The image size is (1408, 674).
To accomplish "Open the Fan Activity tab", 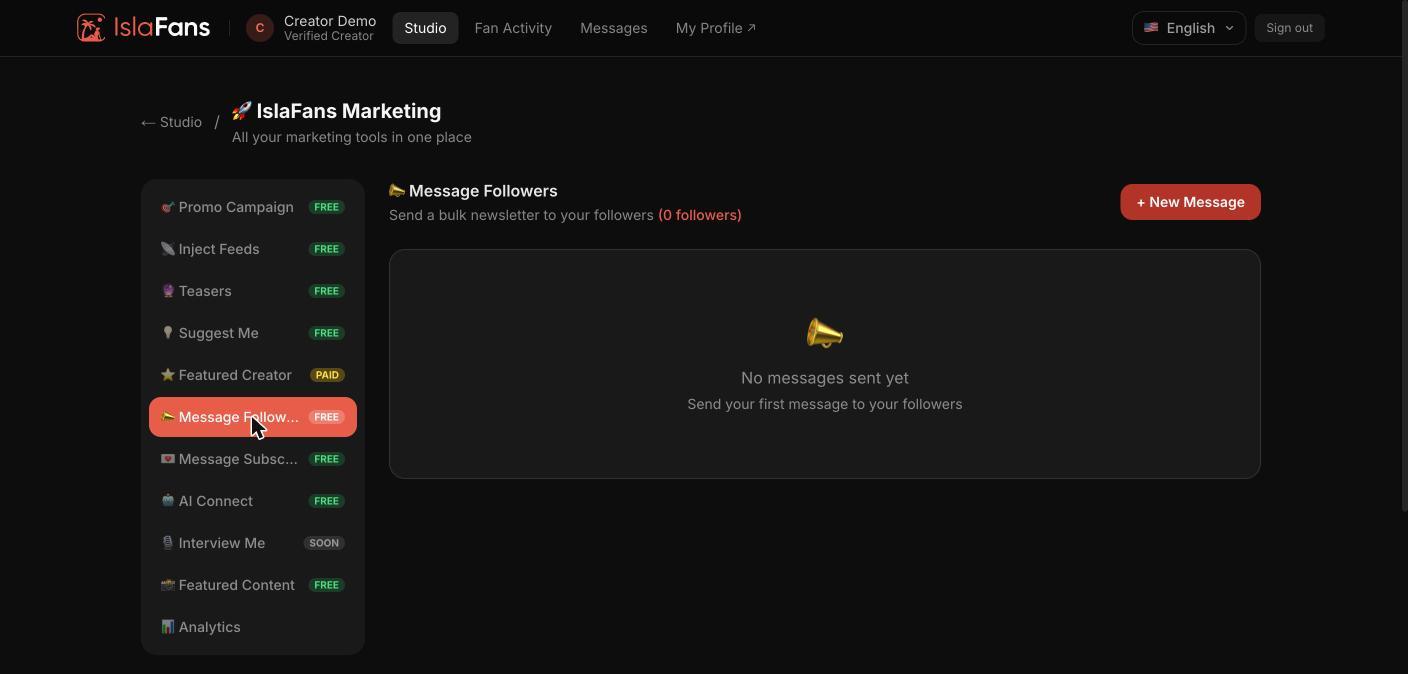I will coord(513,28).
